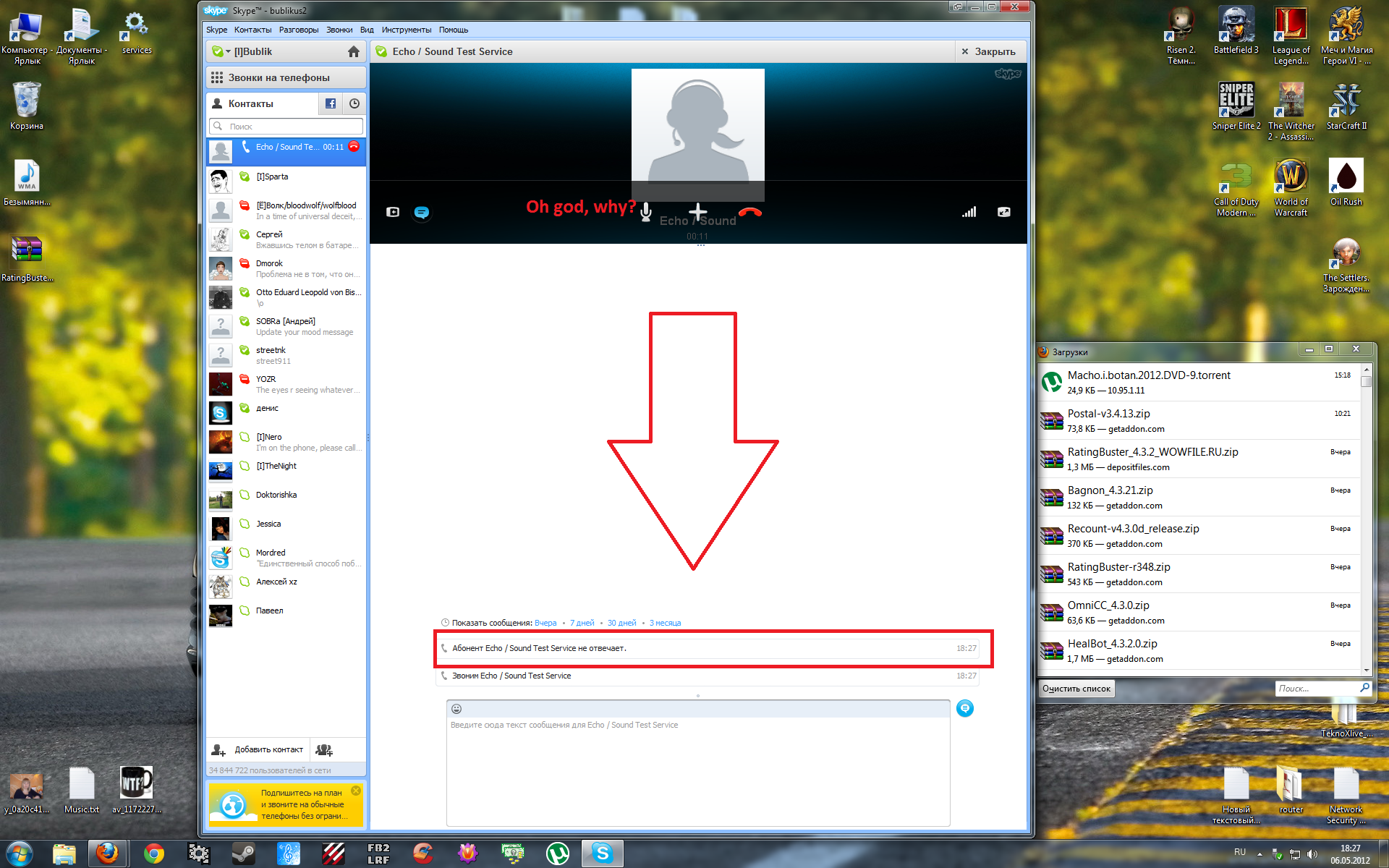Click Добавить контакт button
The height and width of the screenshot is (868, 1389).
coord(258,750)
